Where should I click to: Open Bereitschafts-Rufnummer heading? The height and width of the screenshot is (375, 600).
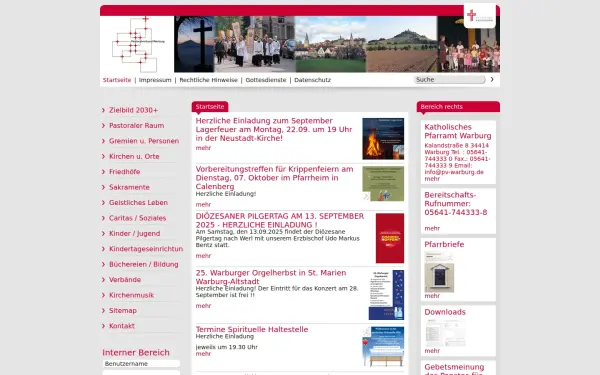(456, 204)
